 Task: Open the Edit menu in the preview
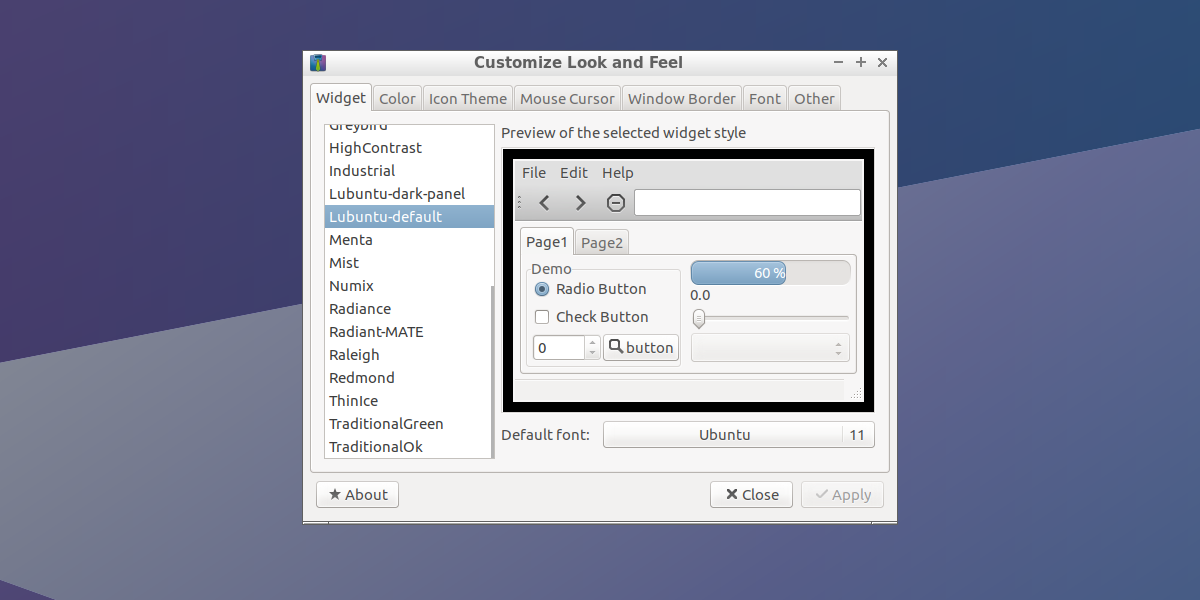574,172
